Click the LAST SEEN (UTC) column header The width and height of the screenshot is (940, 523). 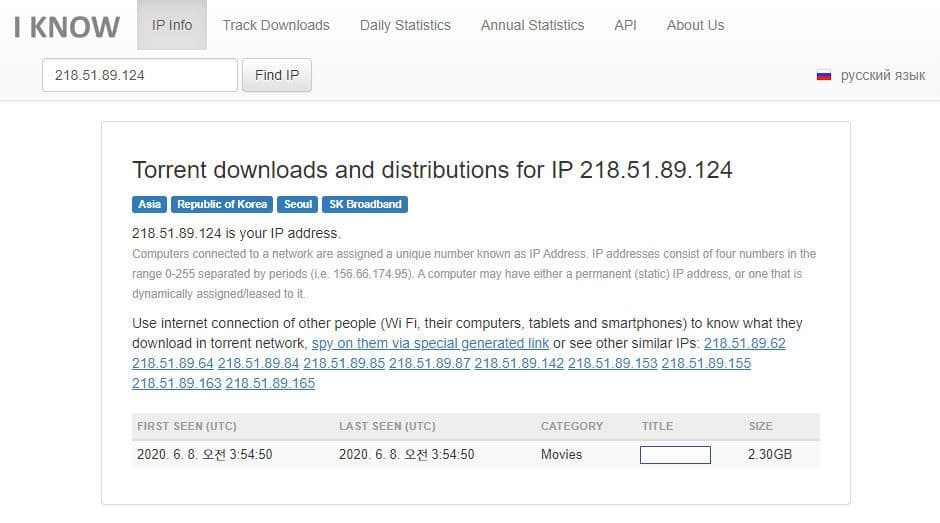387,426
